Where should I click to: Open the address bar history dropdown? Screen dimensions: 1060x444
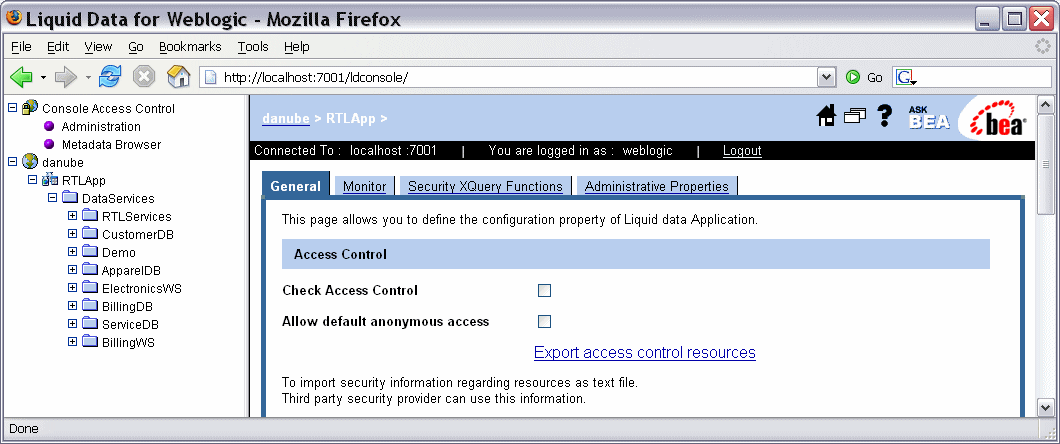(x=827, y=77)
